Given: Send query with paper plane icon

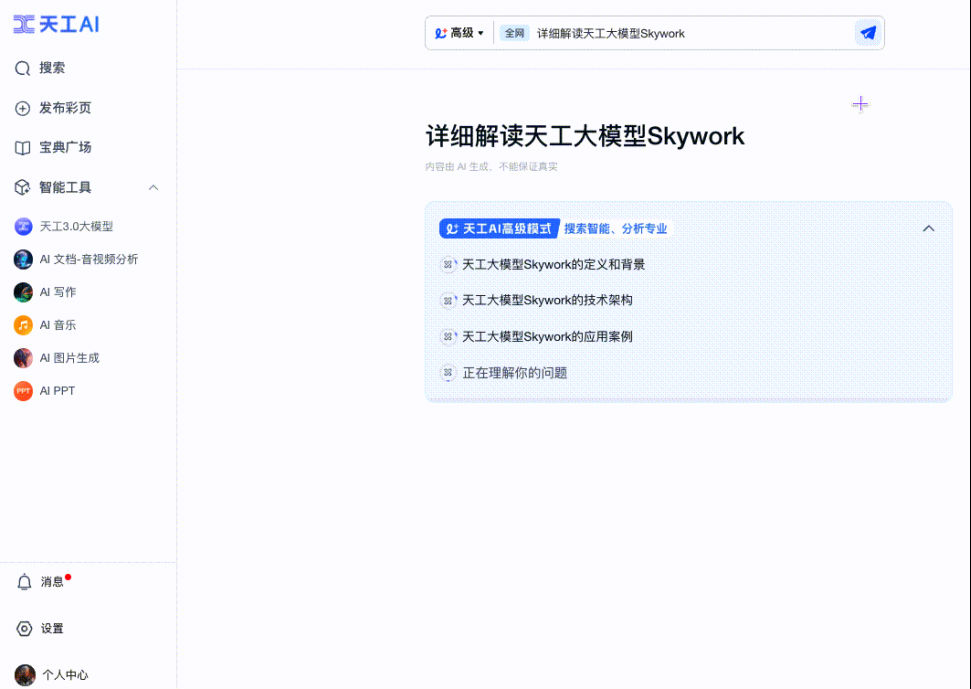Looking at the screenshot, I should pos(868,33).
